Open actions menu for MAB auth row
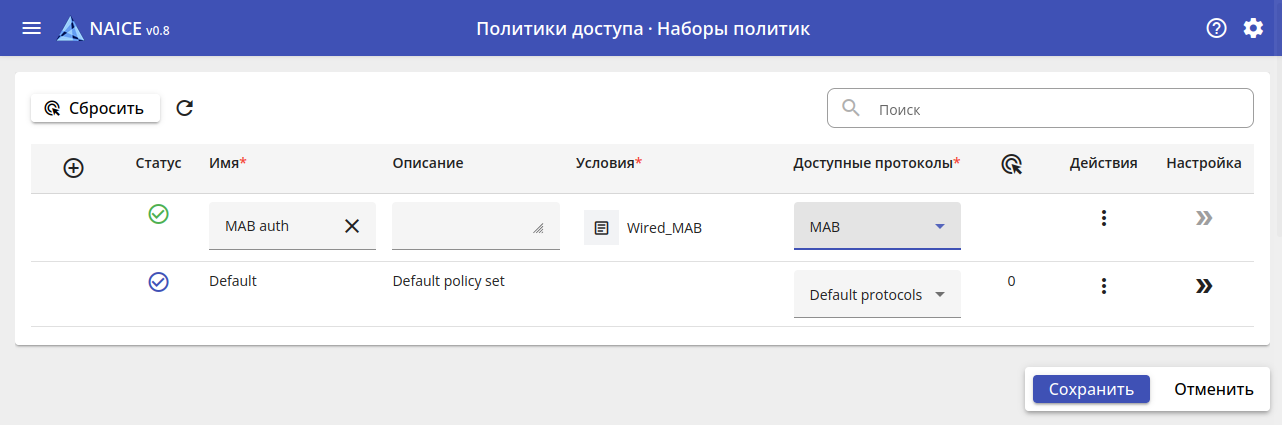 coord(1103,218)
